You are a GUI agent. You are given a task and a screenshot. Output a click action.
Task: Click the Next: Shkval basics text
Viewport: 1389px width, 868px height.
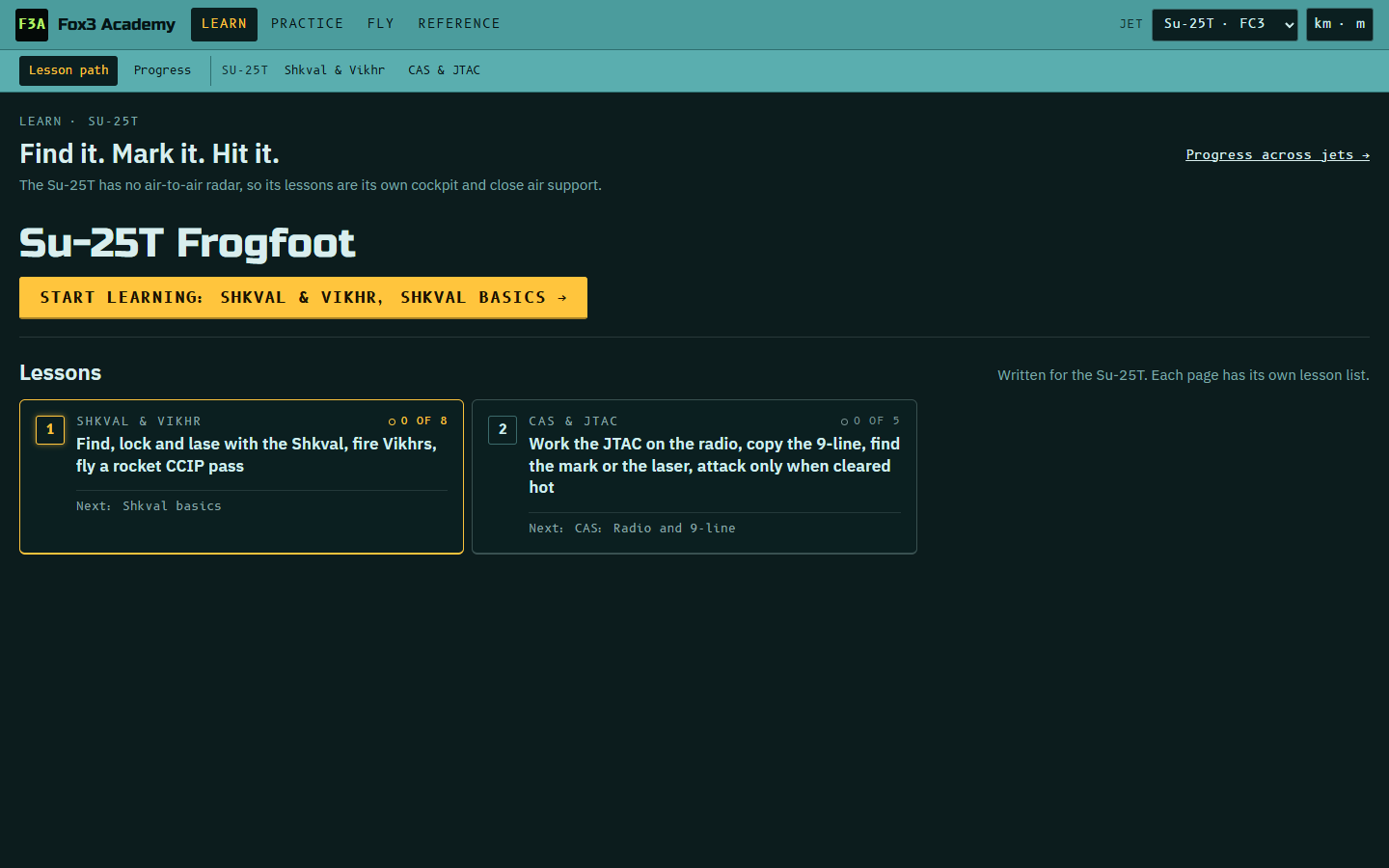[149, 506]
